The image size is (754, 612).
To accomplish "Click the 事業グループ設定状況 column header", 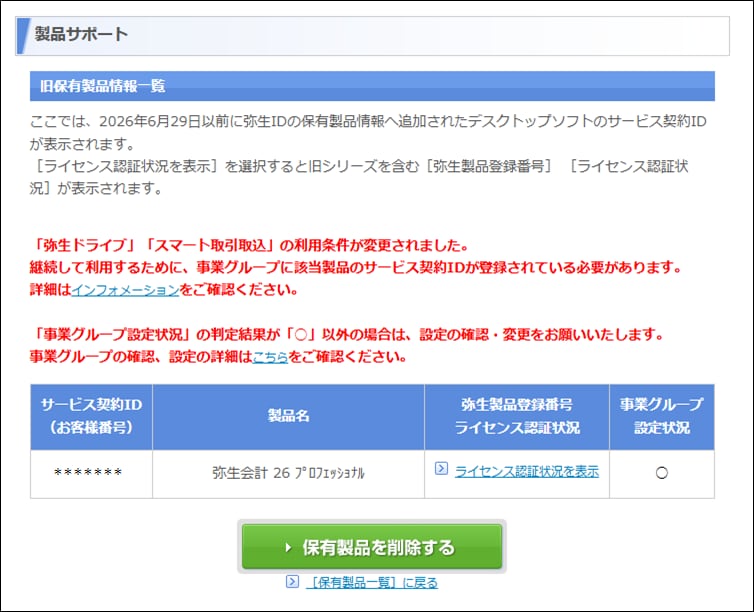I will click(662, 416).
